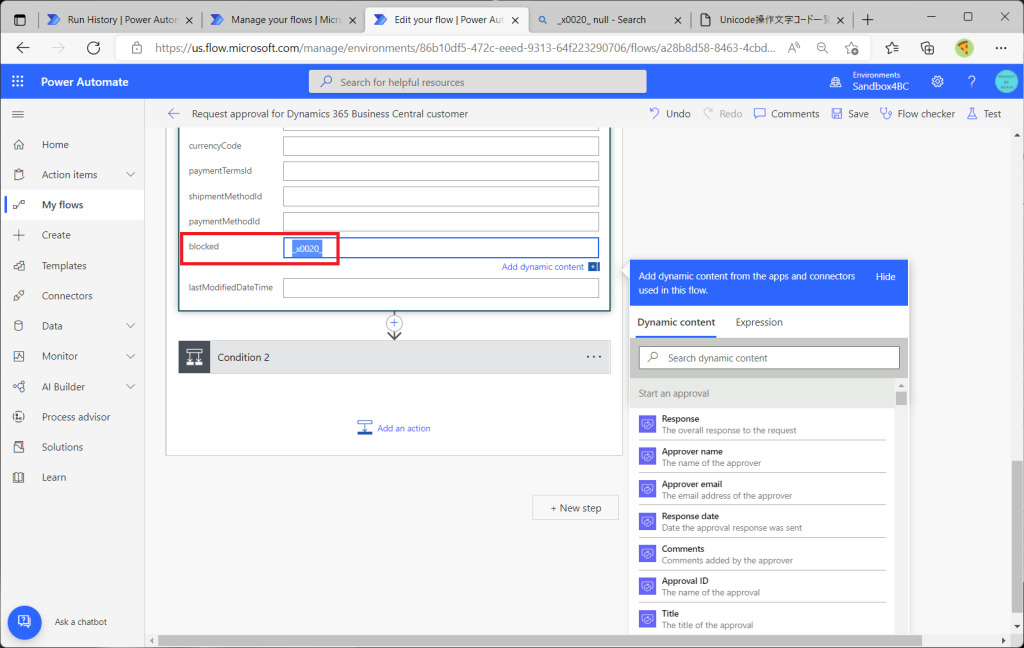1024x648 pixels.
Task: Click the Undo button
Action: pyautogui.click(x=669, y=114)
